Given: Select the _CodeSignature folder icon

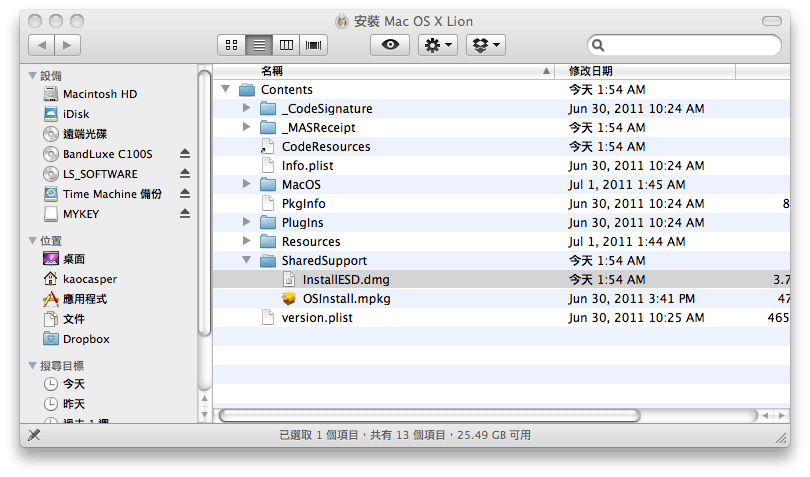Looking at the screenshot, I should click(x=268, y=109).
